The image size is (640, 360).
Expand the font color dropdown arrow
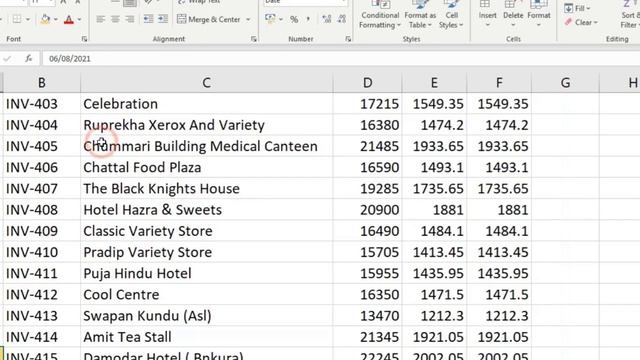[x=79, y=20]
